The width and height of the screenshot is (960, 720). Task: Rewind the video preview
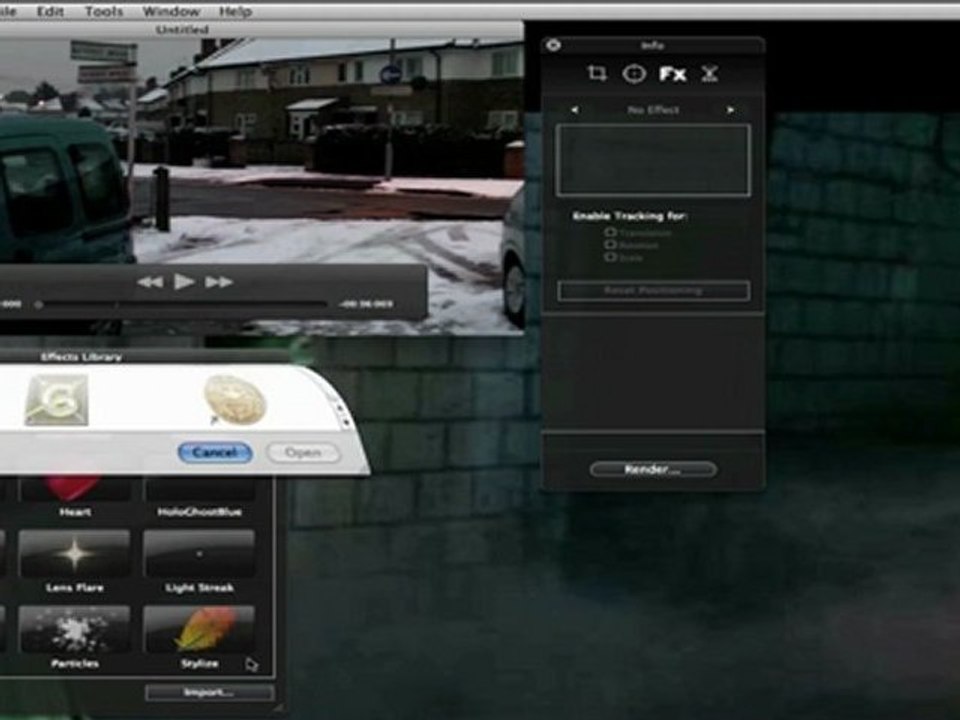(x=151, y=282)
